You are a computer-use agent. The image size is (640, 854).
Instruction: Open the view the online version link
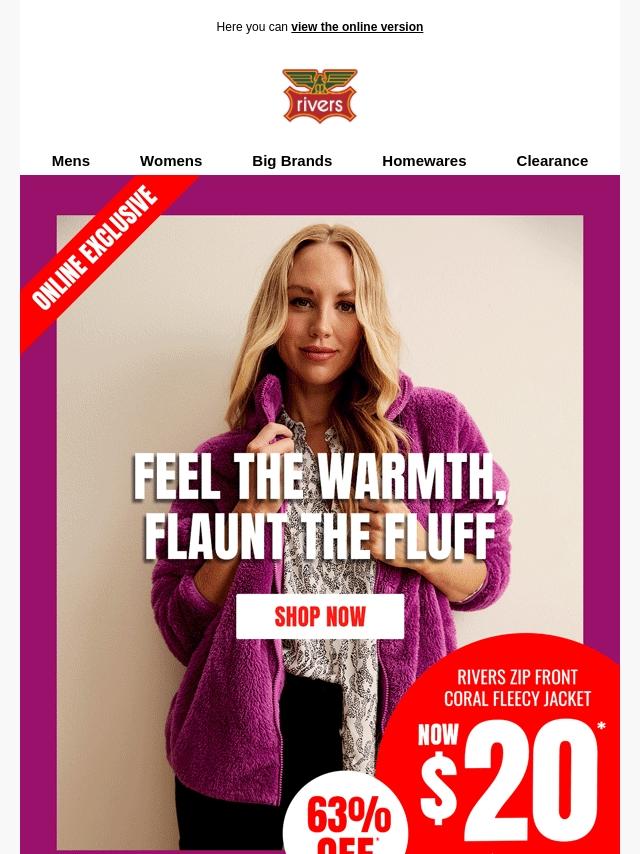click(x=357, y=27)
